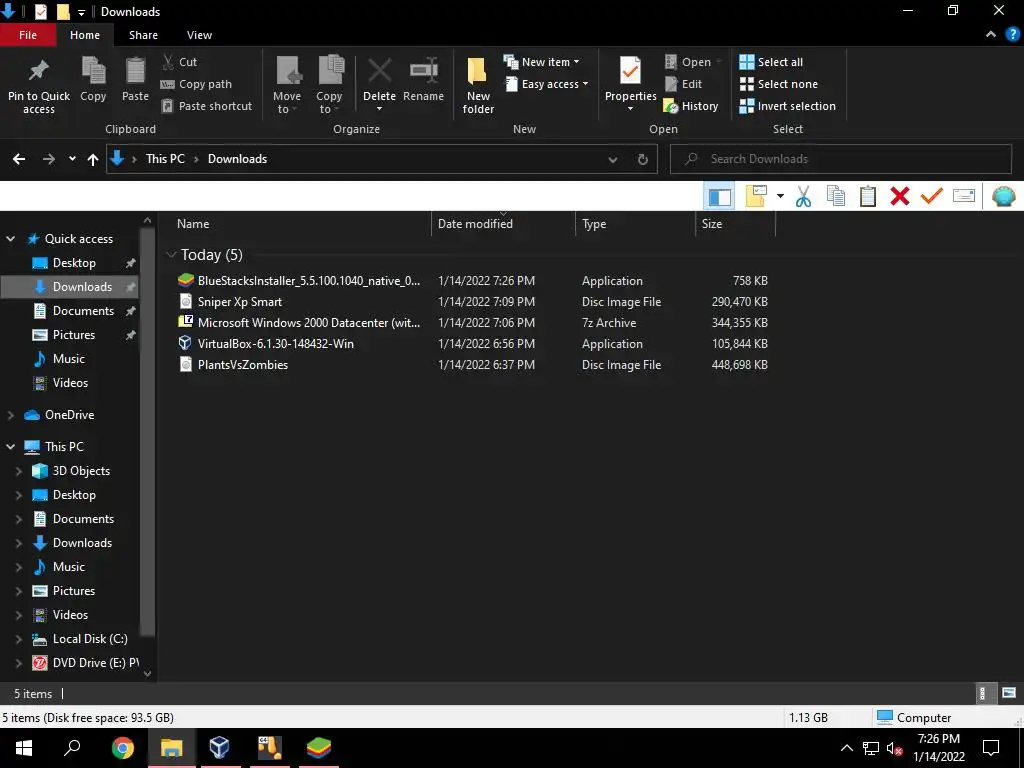This screenshot has height=768, width=1024.
Task: Click Paste shortcut in the ribbon
Action: pos(206,106)
